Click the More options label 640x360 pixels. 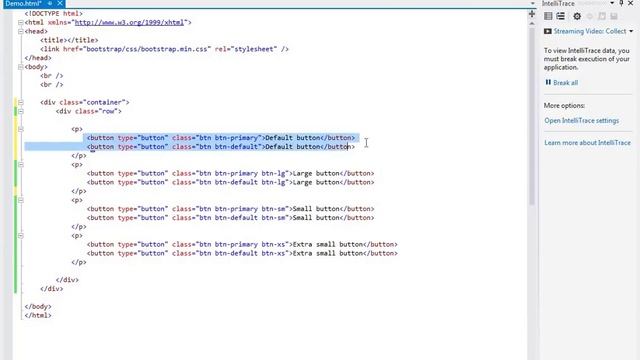click(x=564, y=106)
